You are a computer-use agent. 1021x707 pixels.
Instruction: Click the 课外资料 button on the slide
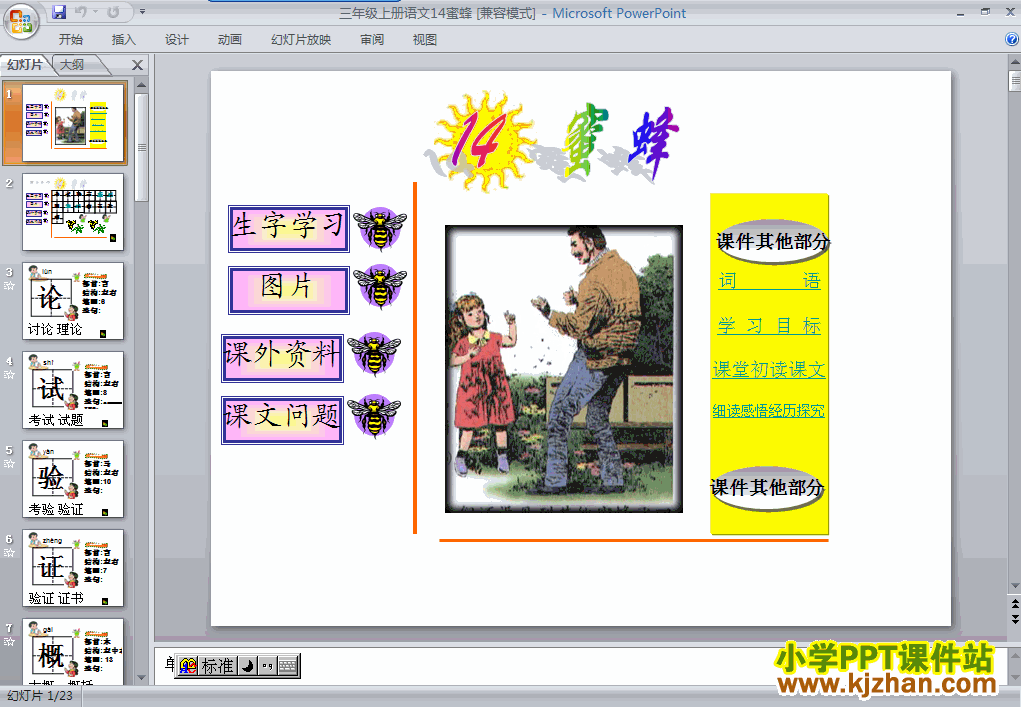282,358
